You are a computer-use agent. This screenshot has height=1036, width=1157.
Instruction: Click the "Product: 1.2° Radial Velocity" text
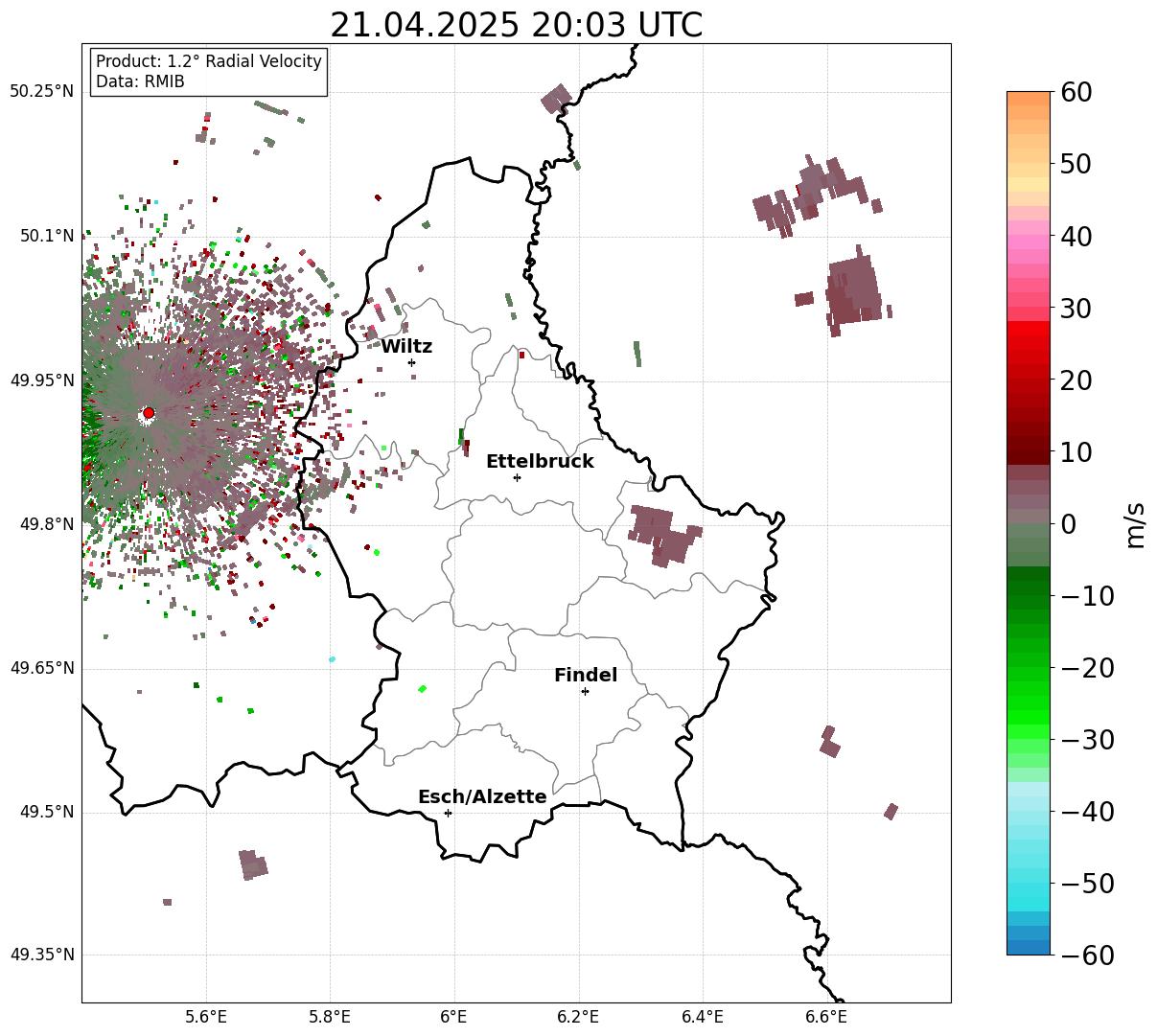[209, 61]
